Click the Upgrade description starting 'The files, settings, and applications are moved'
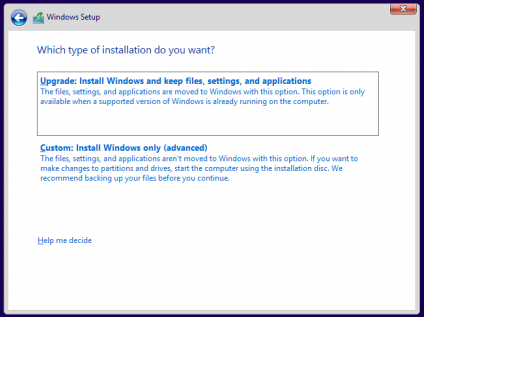 pos(202,96)
